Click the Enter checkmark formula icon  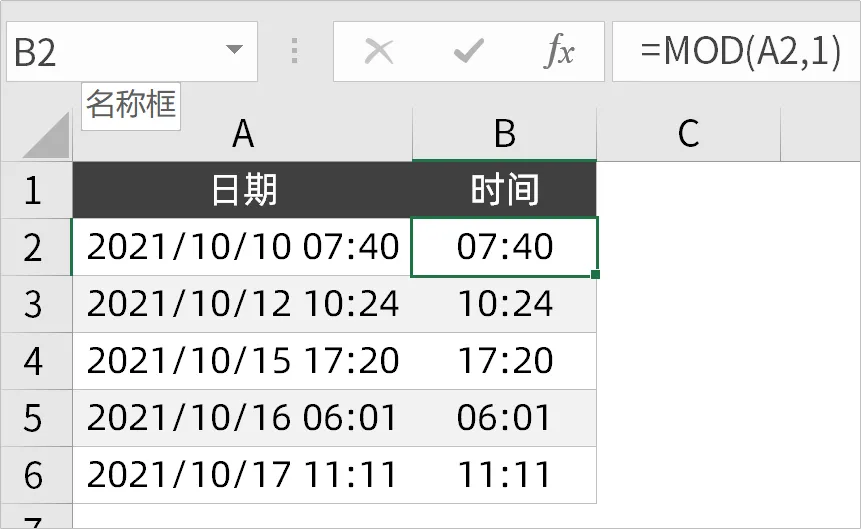469,52
